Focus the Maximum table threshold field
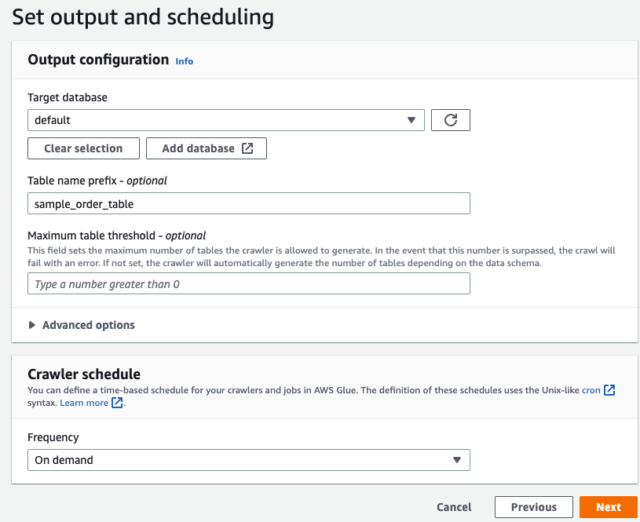640x522 pixels. [249, 284]
